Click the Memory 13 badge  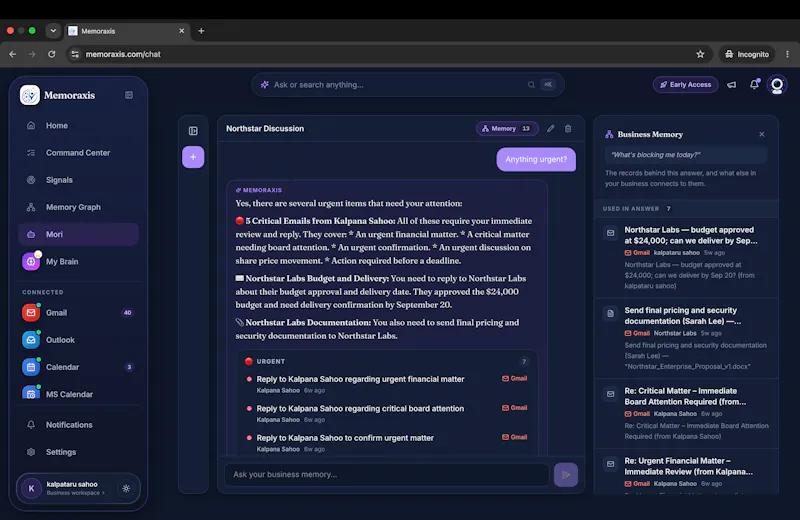(x=507, y=129)
